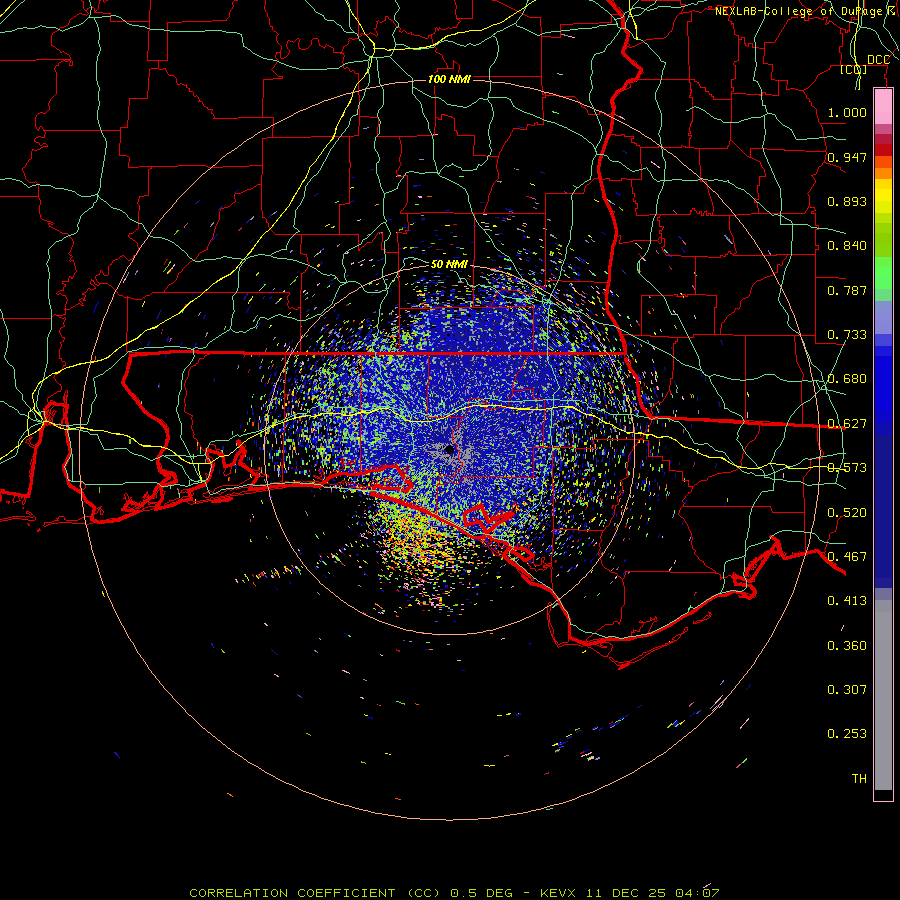Click the 0.573 legend value

tap(847, 468)
